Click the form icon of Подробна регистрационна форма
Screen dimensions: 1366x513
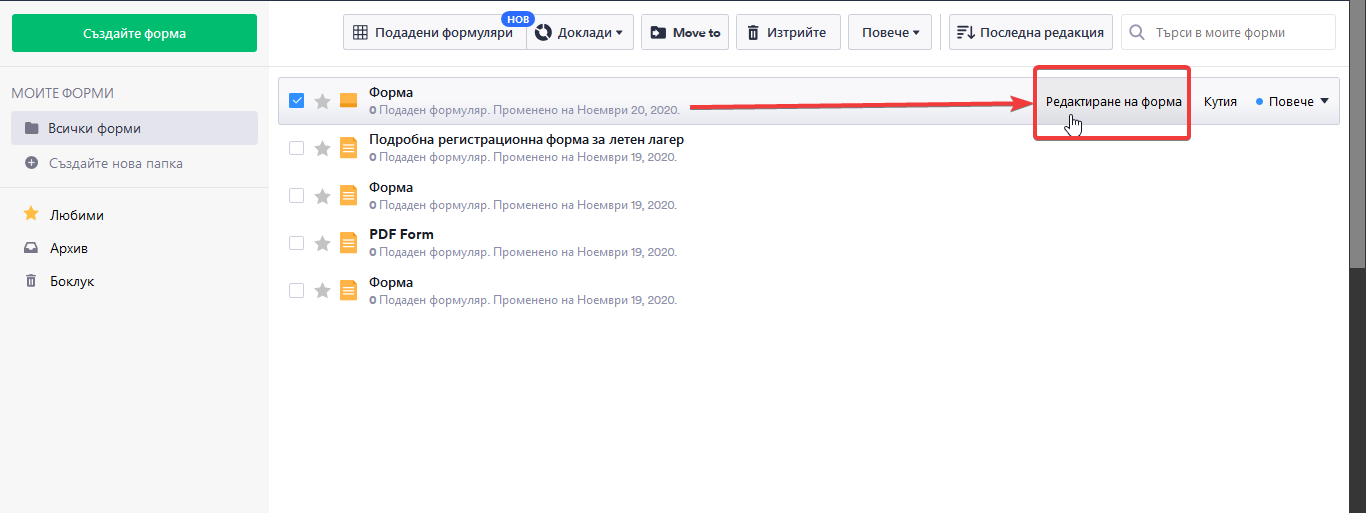click(x=348, y=148)
